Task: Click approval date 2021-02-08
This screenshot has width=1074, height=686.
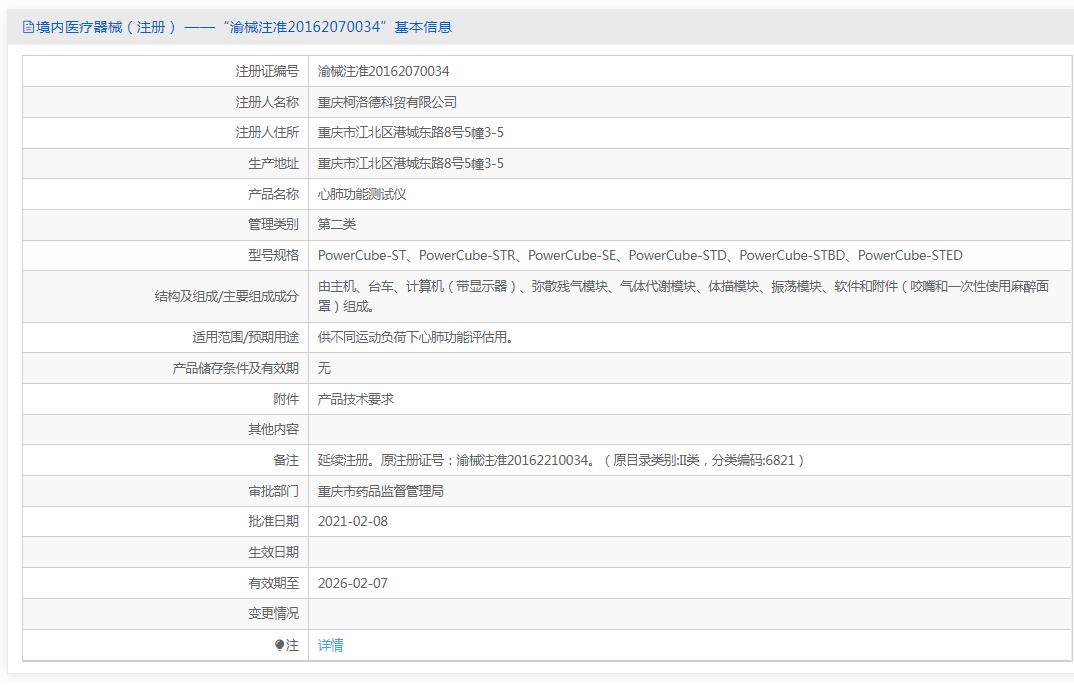Action: click(x=352, y=522)
